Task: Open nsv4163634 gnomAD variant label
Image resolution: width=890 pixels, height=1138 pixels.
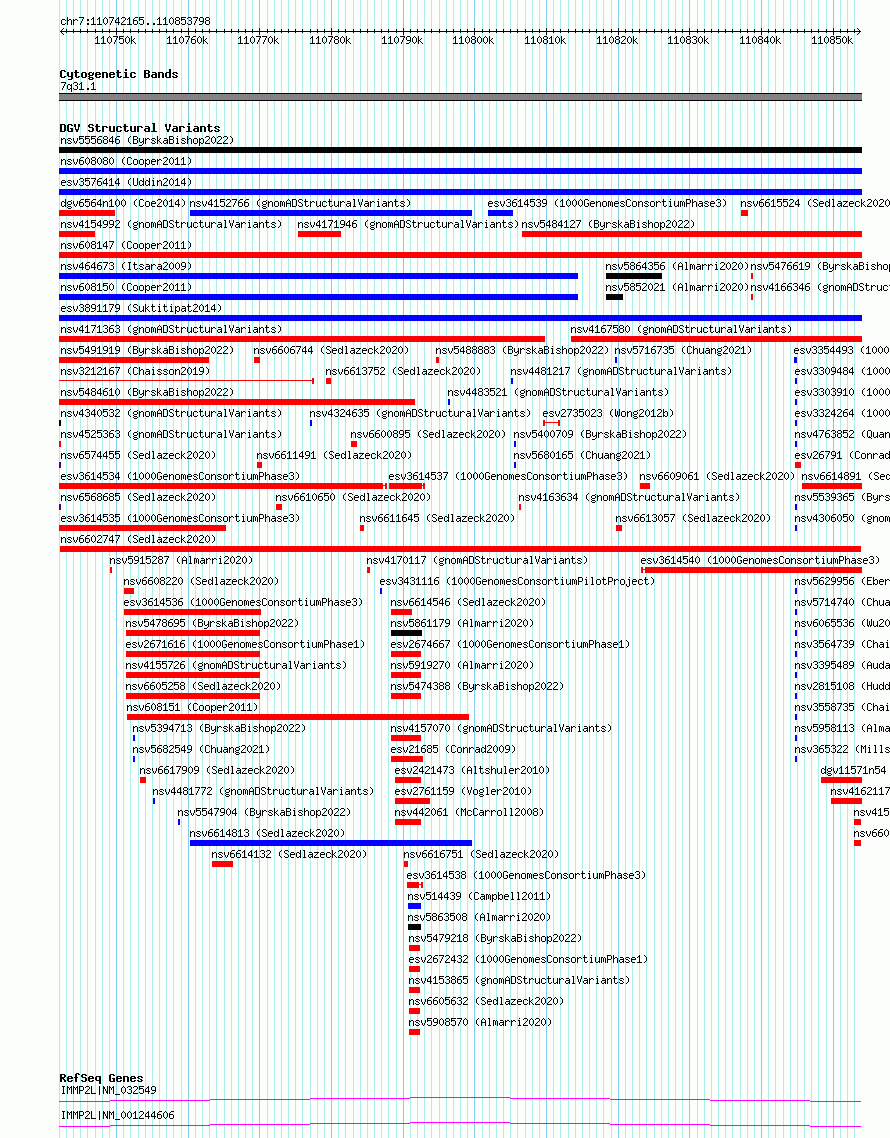Action: [629, 498]
